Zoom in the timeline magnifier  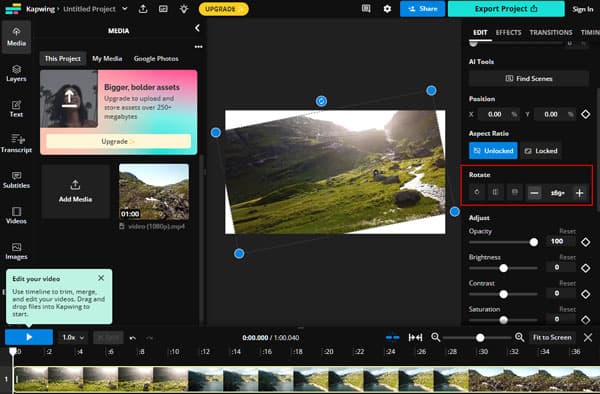click(519, 337)
